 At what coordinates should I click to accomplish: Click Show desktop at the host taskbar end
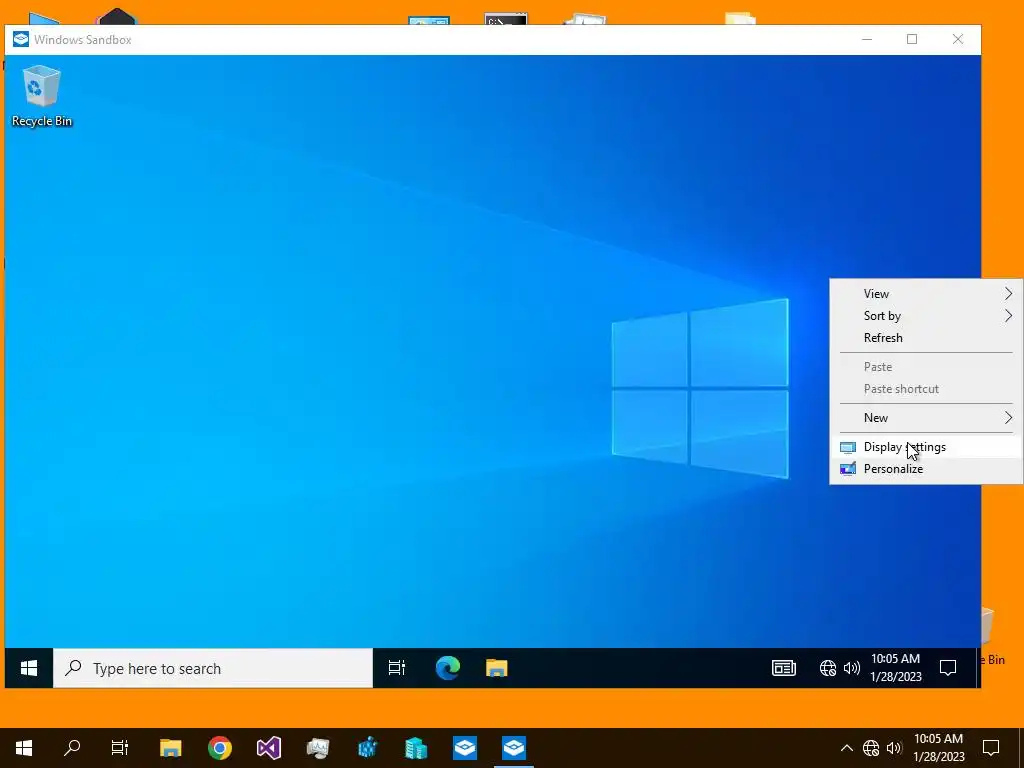pyautogui.click(x=1021, y=748)
